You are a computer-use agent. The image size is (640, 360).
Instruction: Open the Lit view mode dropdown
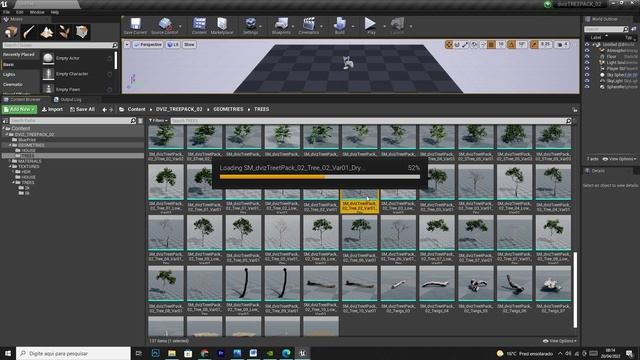tap(173, 44)
